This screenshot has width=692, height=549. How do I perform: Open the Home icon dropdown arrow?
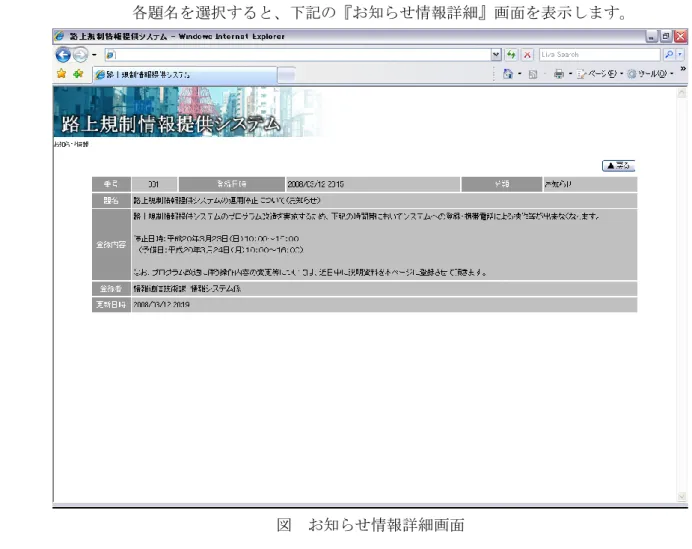click(519, 74)
